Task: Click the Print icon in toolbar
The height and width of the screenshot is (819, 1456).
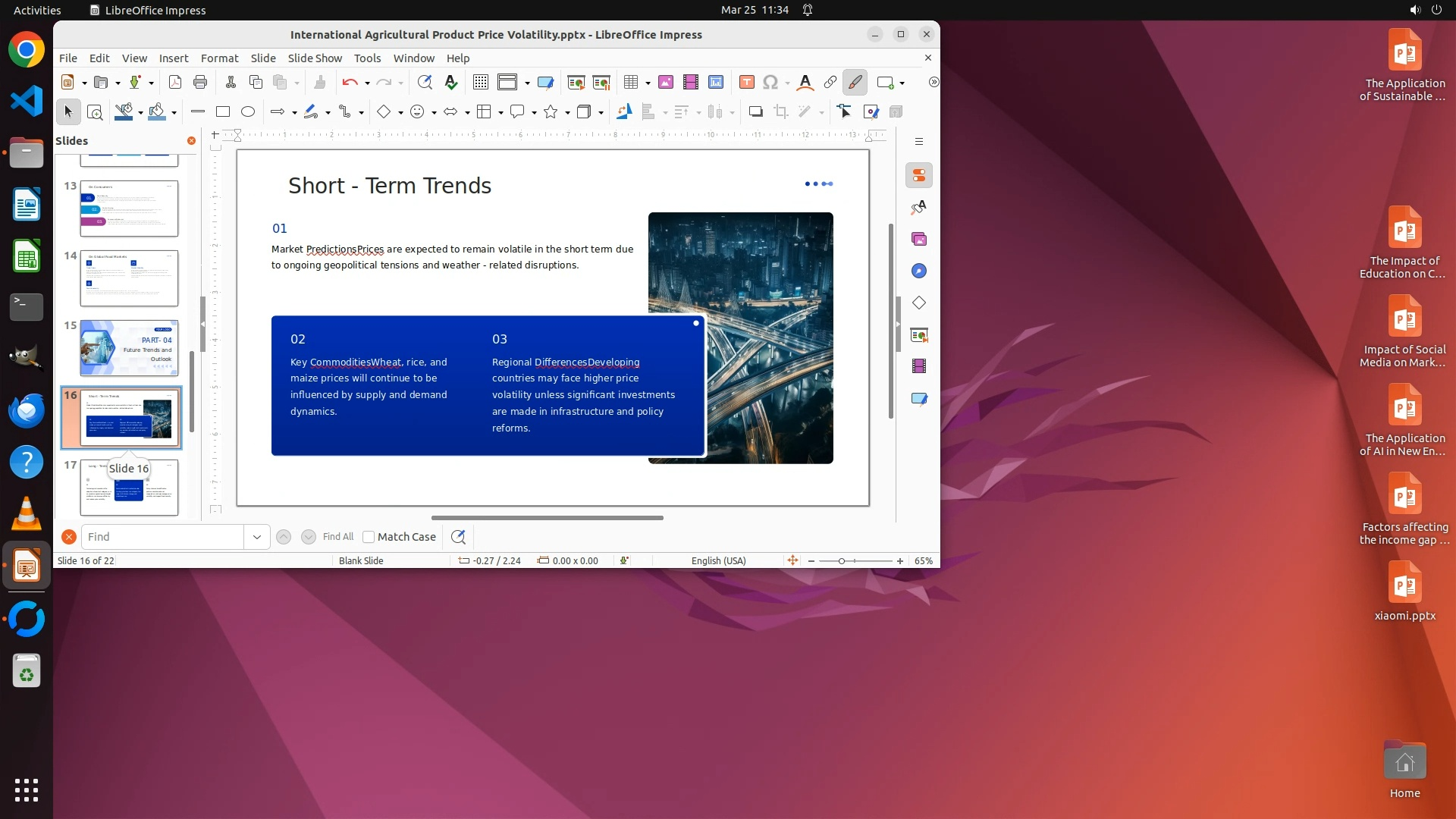Action: [x=200, y=83]
